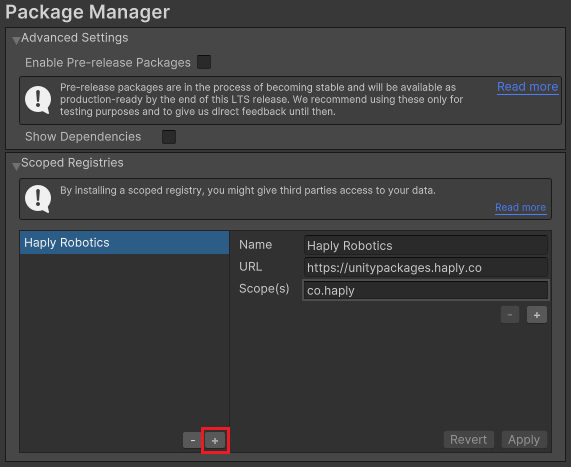Viewport: 571px width, 467px height.
Task: Add another scope with the plus button
Action: click(x=537, y=315)
